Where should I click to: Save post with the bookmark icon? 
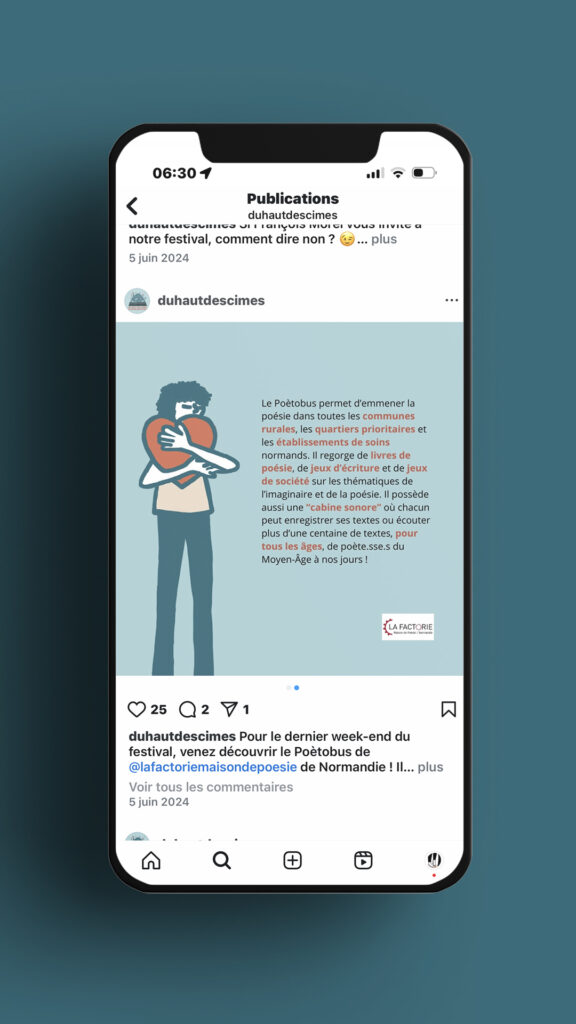(449, 709)
